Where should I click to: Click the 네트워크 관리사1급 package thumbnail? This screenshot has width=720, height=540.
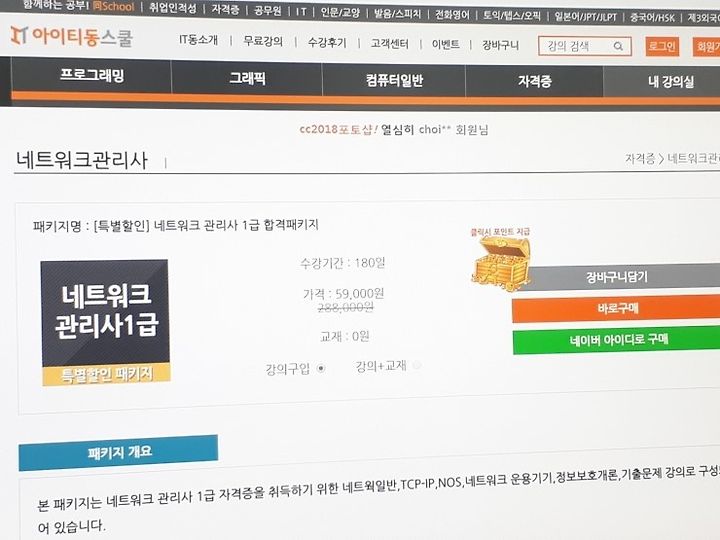click(x=105, y=322)
